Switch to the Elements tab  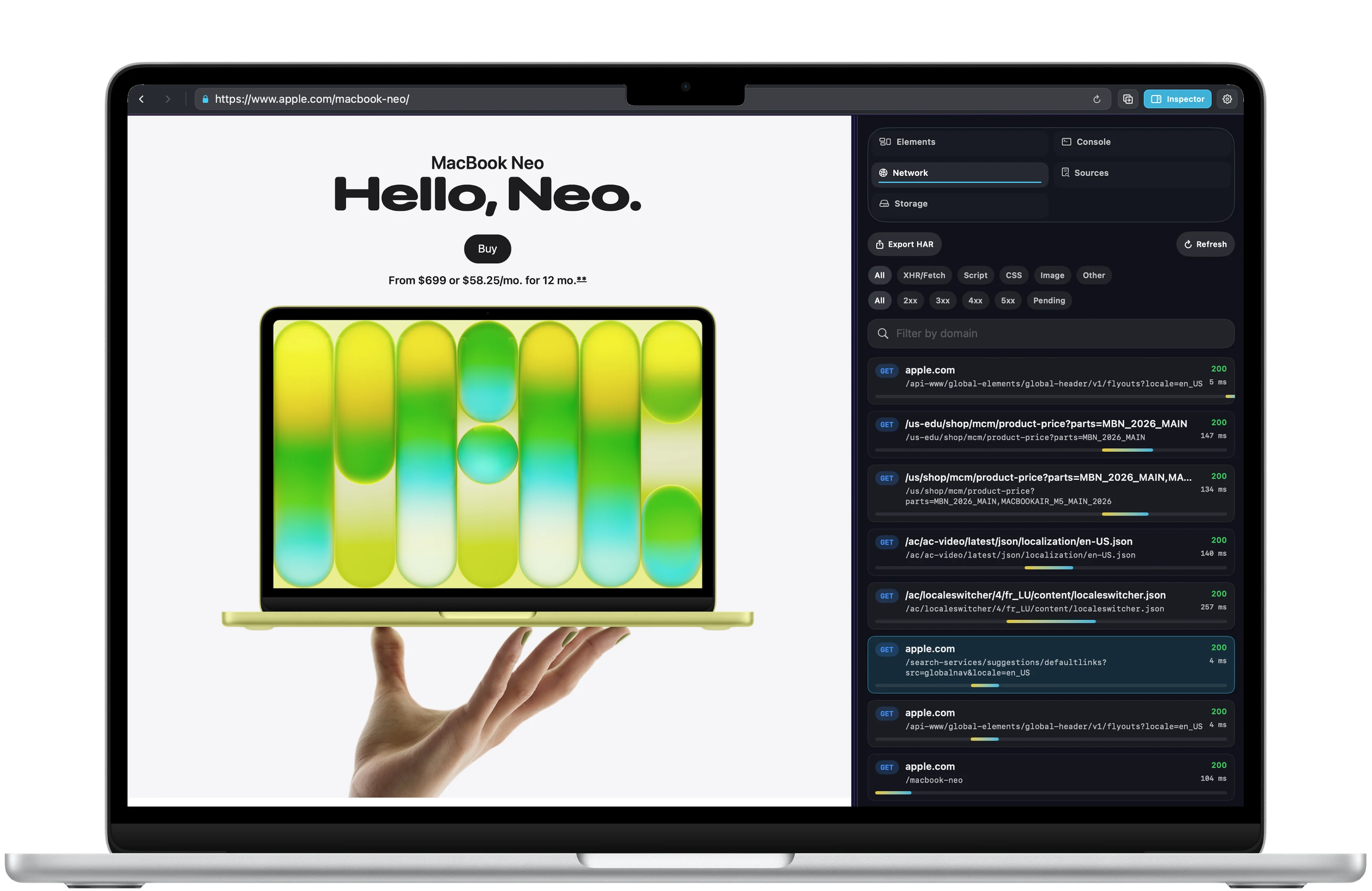point(960,142)
